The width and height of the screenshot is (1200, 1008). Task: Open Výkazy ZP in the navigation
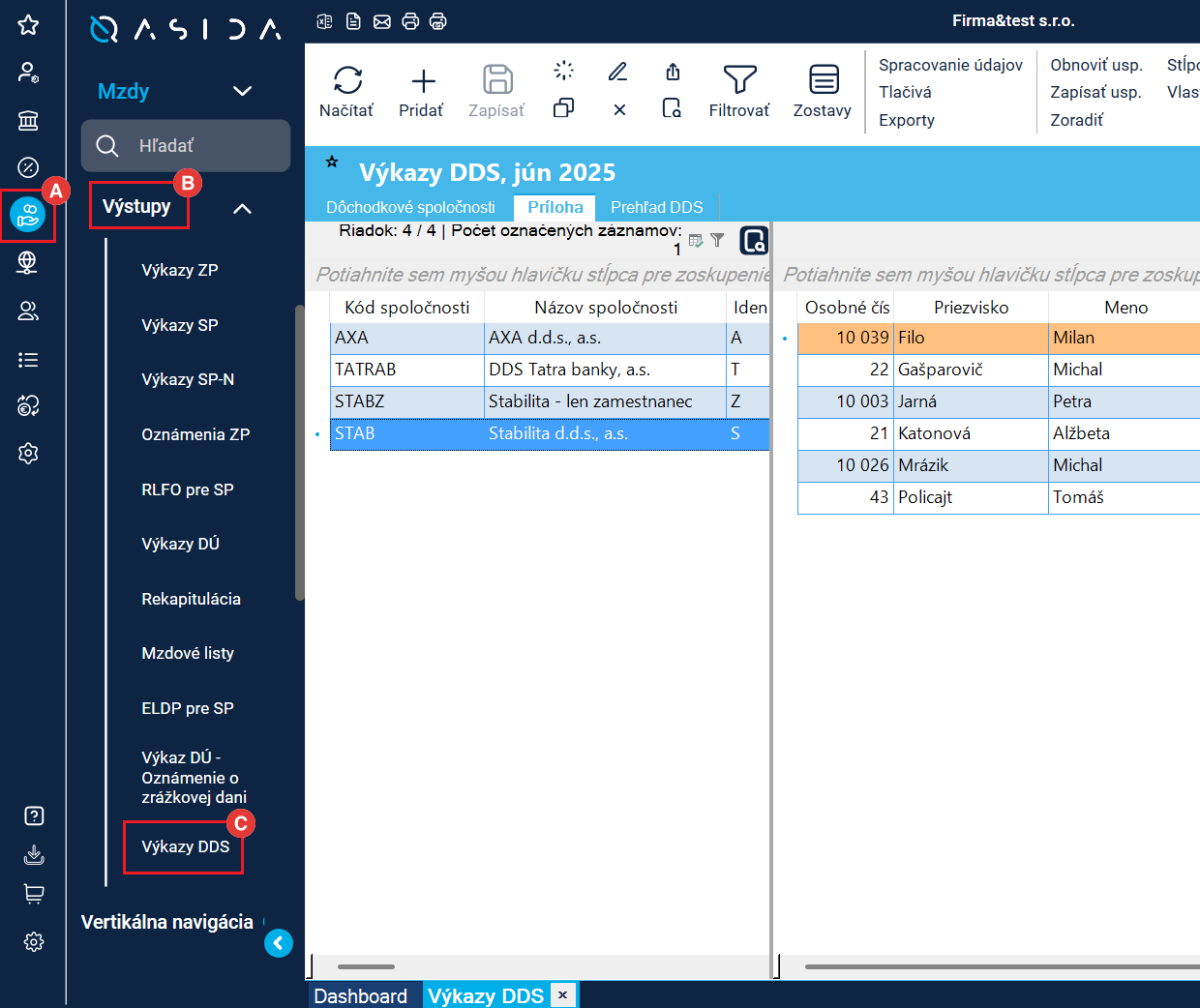tap(180, 270)
